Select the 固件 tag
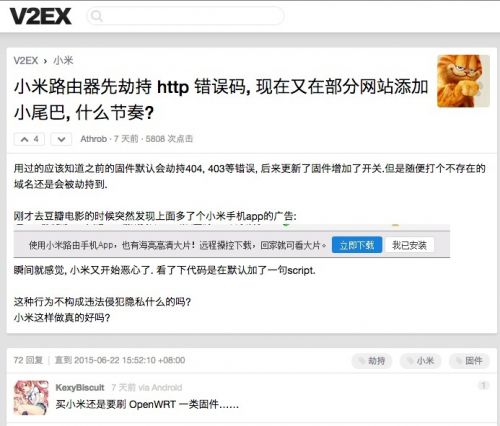 pyautogui.click(x=469, y=361)
